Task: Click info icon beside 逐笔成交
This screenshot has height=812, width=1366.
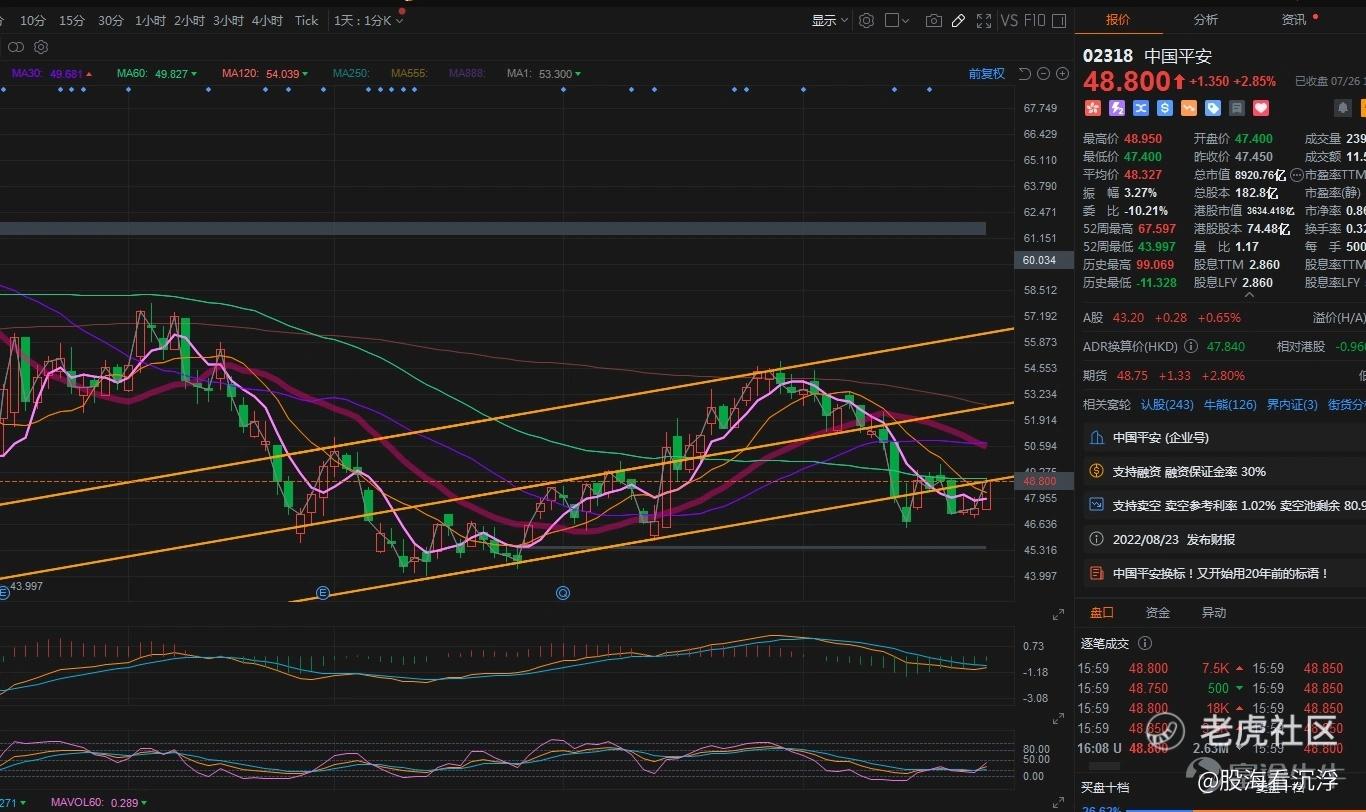Action: point(1145,644)
